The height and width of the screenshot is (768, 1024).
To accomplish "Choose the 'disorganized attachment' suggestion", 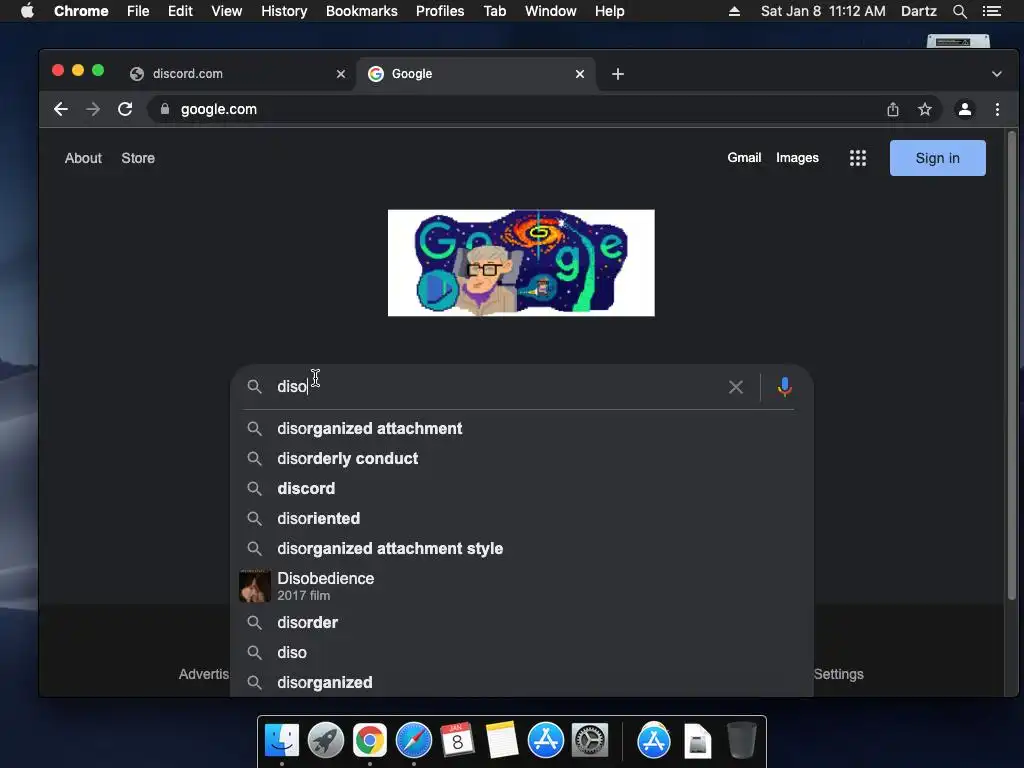I will point(522,428).
